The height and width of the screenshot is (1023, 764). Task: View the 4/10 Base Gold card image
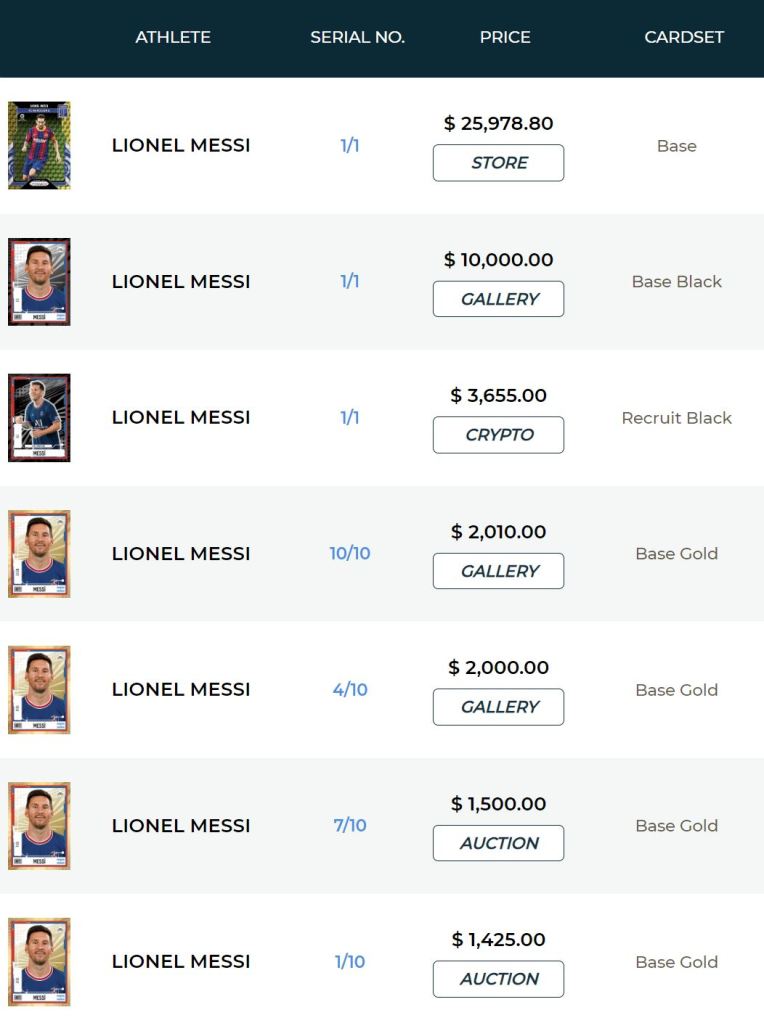click(x=39, y=689)
